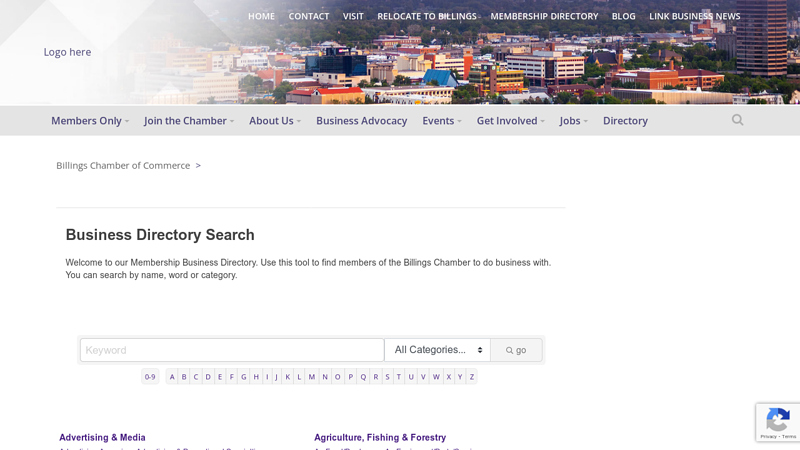Screen dimensions: 800x450
Task: Open RELOCATE TO BILLINGS menu
Action: pyautogui.click(x=427, y=16)
